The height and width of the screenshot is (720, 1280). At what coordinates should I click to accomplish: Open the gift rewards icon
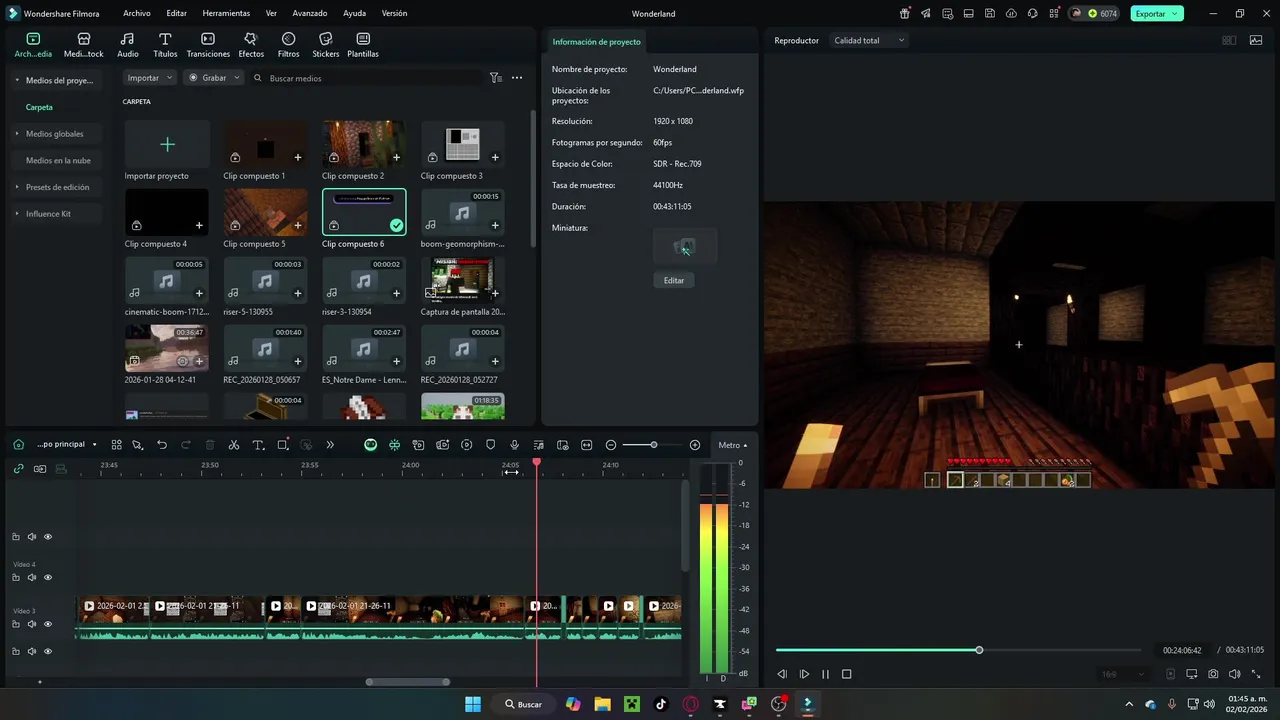click(904, 14)
